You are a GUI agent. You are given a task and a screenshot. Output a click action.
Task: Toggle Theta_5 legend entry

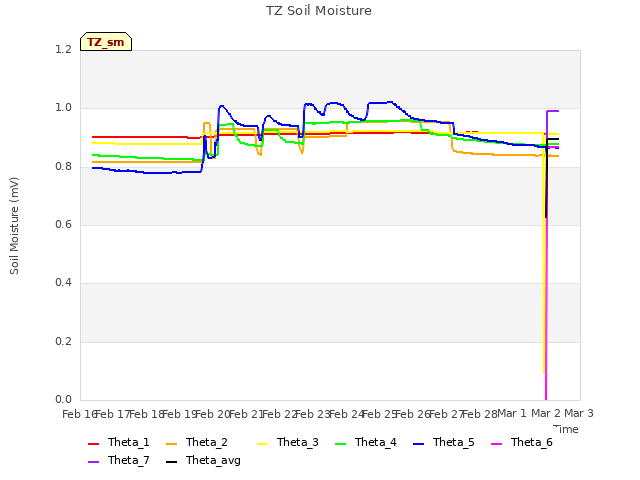click(x=444, y=442)
